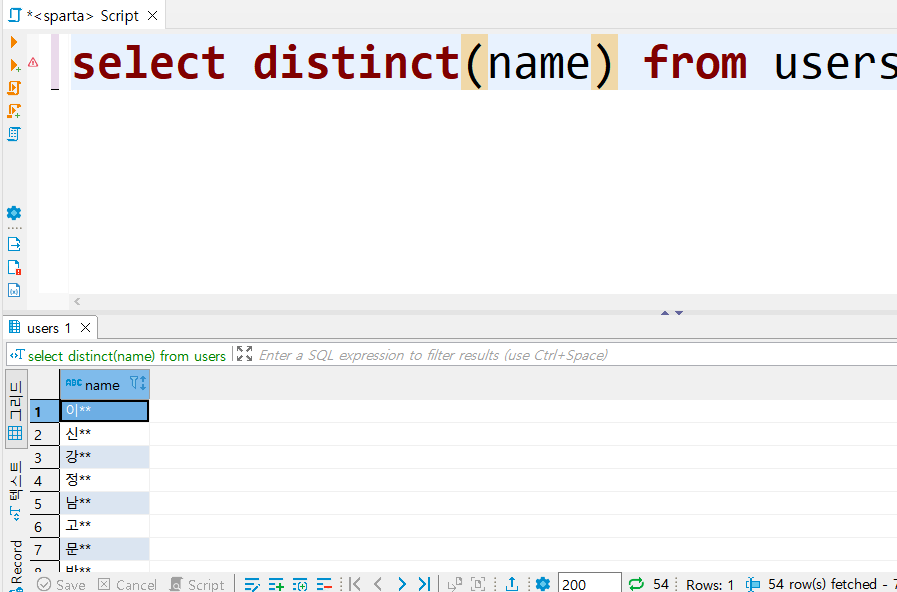The height and width of the screenshot is (592, 897).
Task: Execute script in separate tabs icon
Action: coord(14,111)
